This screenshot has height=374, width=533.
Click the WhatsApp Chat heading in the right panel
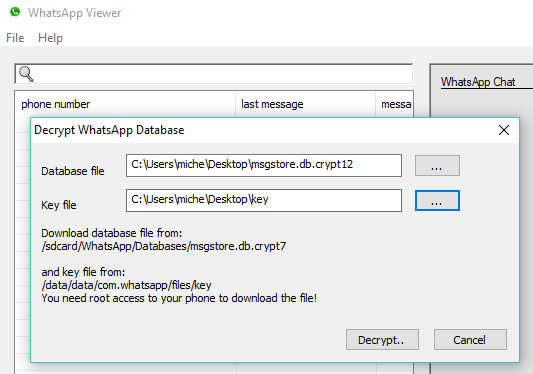(478, 82)
